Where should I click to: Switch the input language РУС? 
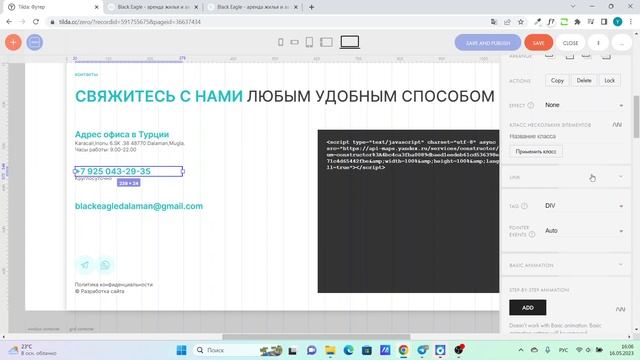coord(563,350)
